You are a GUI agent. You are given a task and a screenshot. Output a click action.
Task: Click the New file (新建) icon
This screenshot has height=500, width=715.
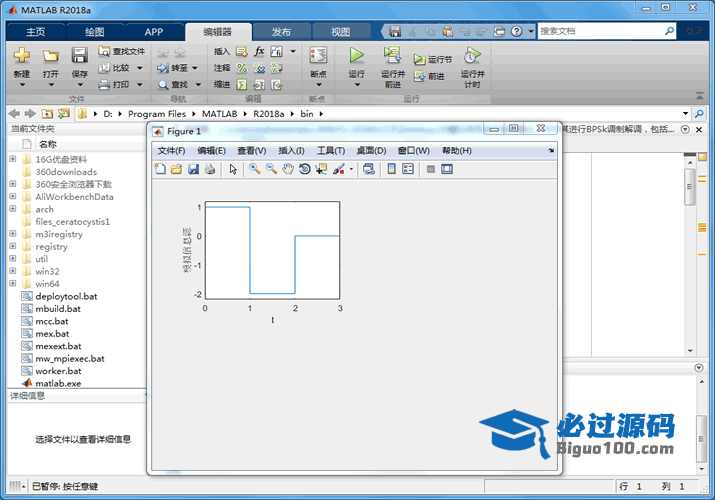(x=21, y=56)
